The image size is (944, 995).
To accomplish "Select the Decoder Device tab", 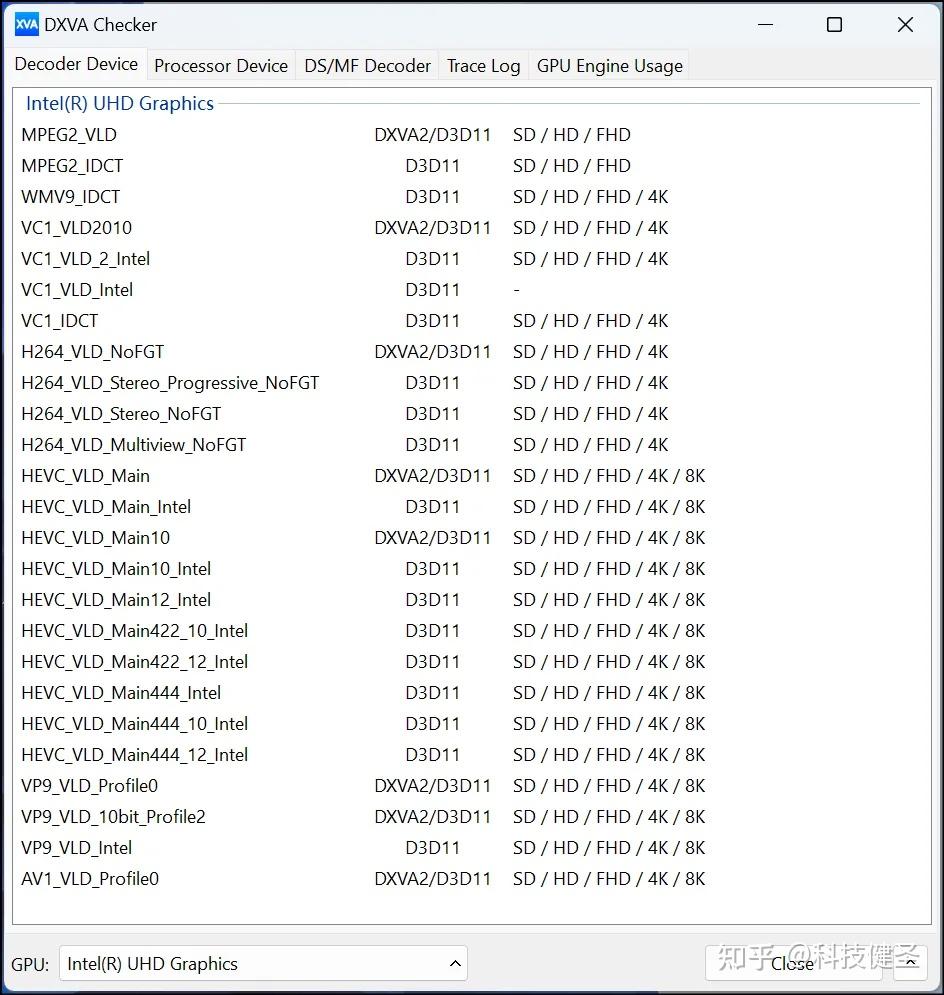I will pyautogui.click(x=76, y=64).
